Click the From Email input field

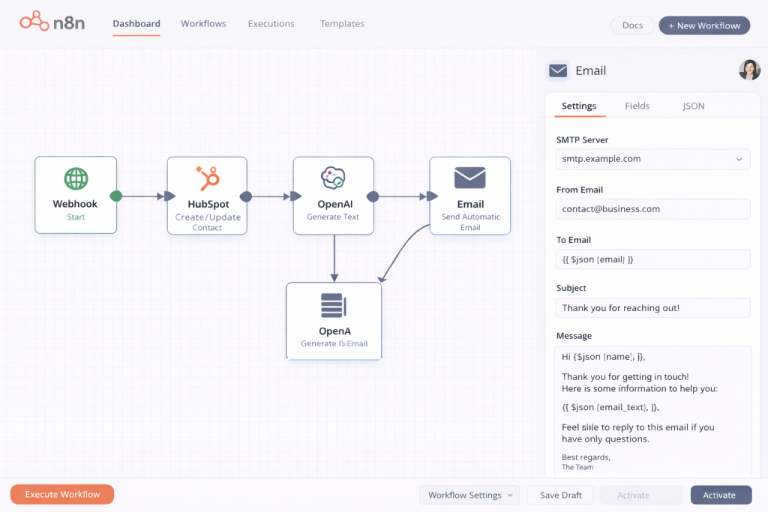653,209
